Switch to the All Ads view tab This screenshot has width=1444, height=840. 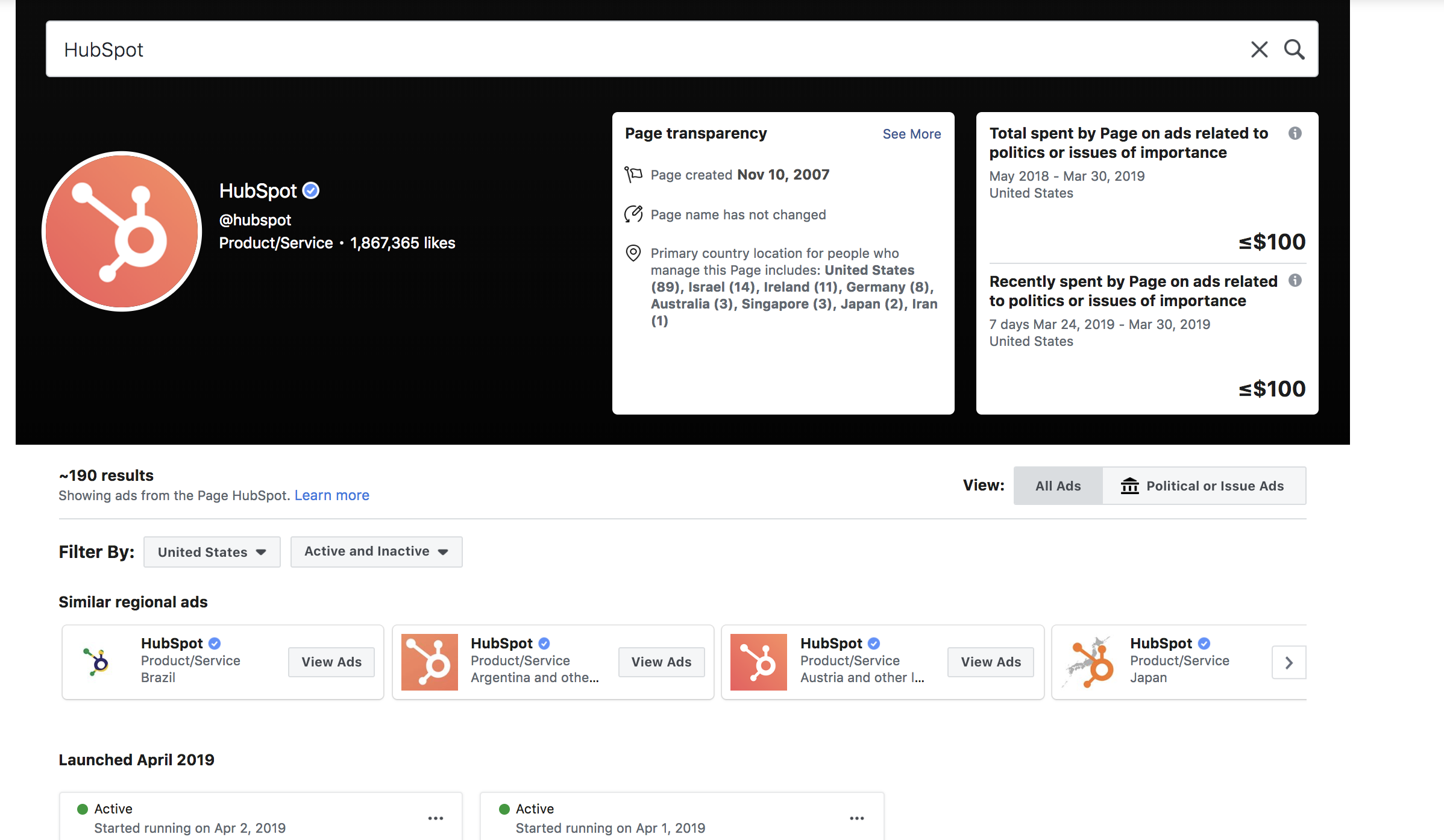[1058, 486]
